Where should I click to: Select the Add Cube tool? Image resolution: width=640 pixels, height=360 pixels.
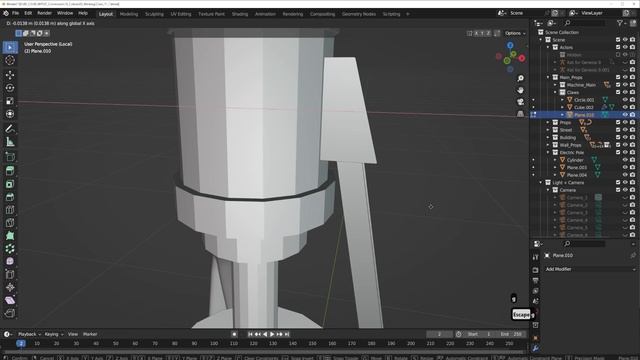pyautogui.click(x=10, y=157)
